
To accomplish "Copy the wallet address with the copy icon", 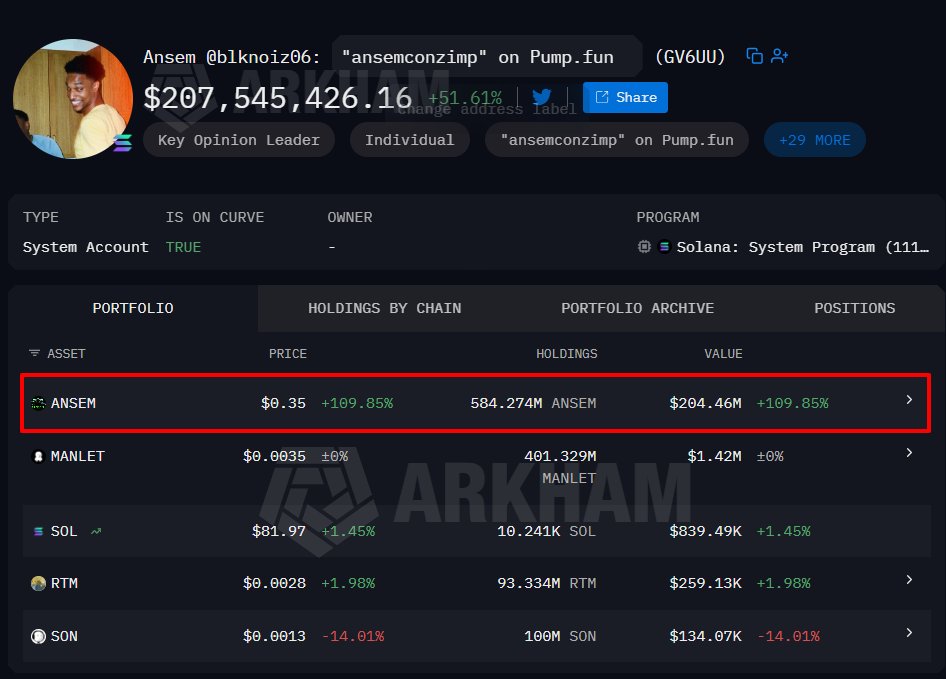I will pos(754,56).
